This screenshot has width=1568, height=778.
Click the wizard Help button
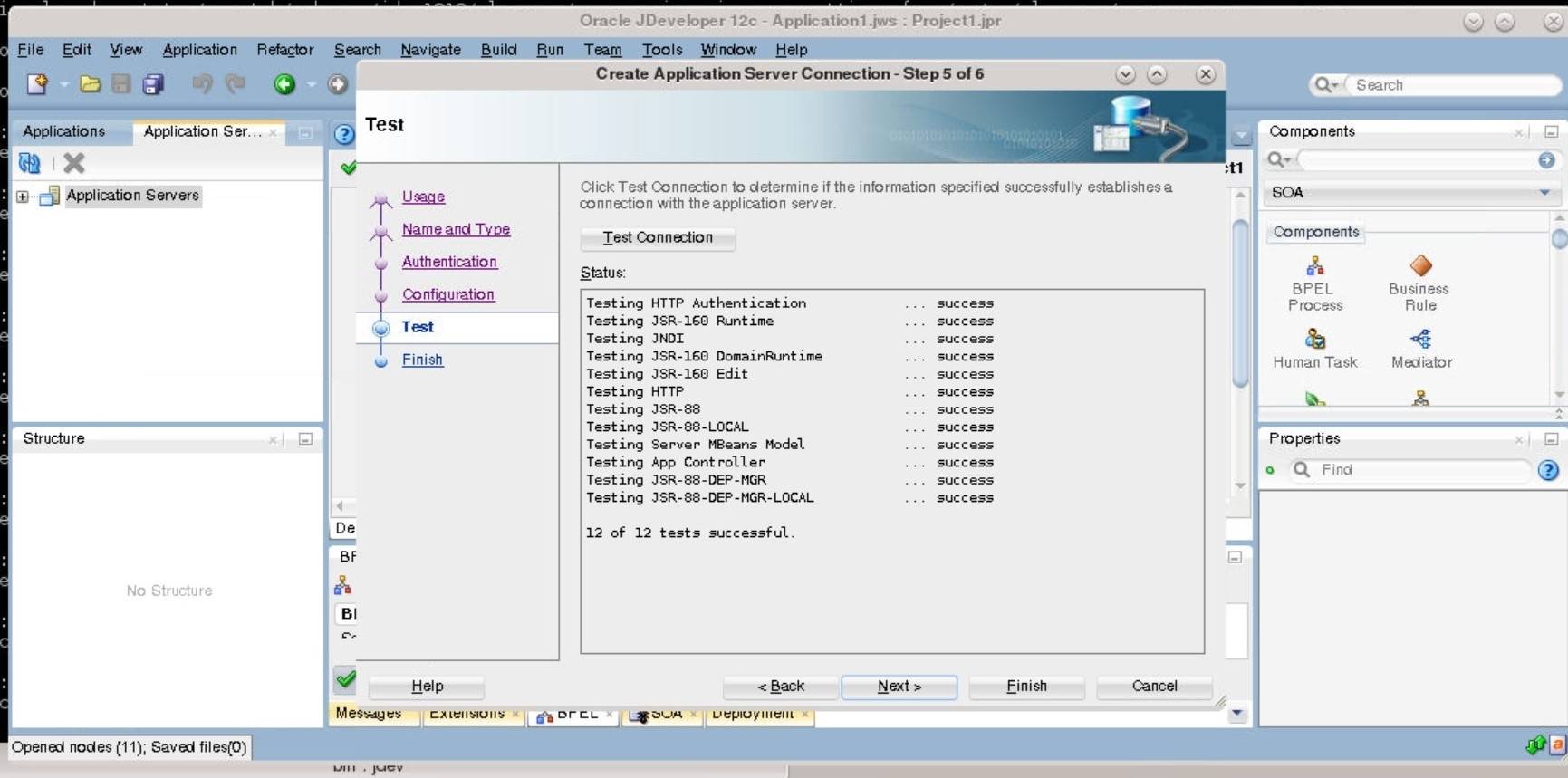pos(427,687)
